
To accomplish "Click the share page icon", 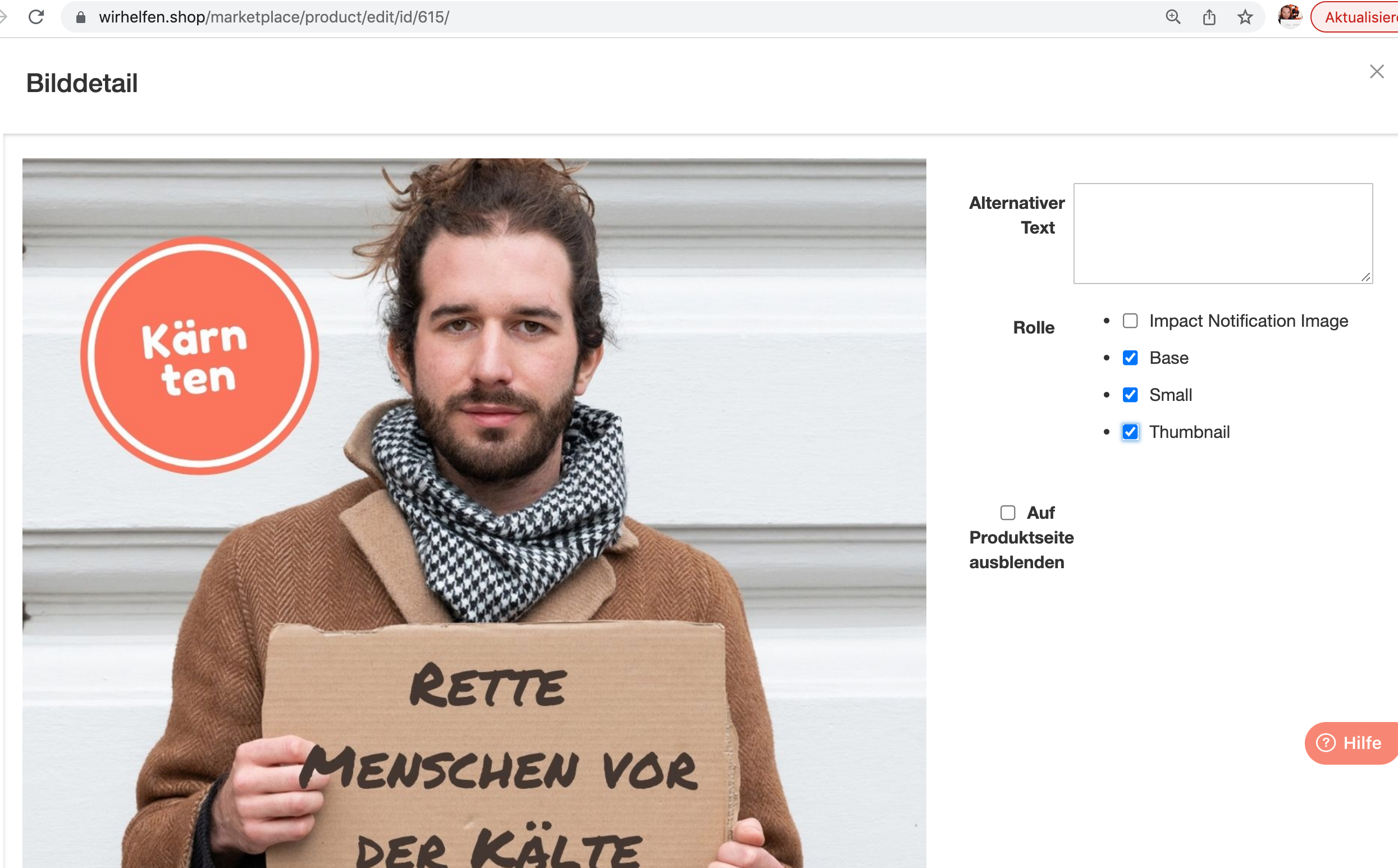I will (1209, 17).
